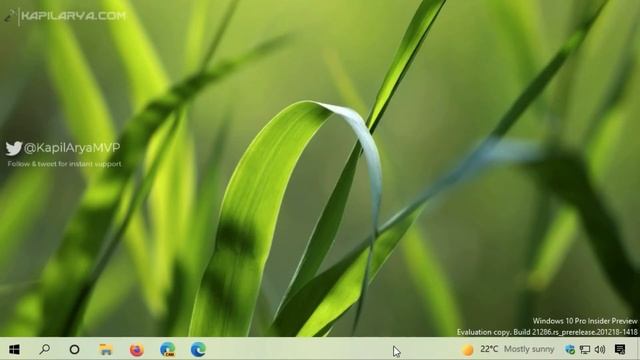The height and width of the screenshot is (360, 640).
Task: Open volume speaker tray icon
Action: 600,349
